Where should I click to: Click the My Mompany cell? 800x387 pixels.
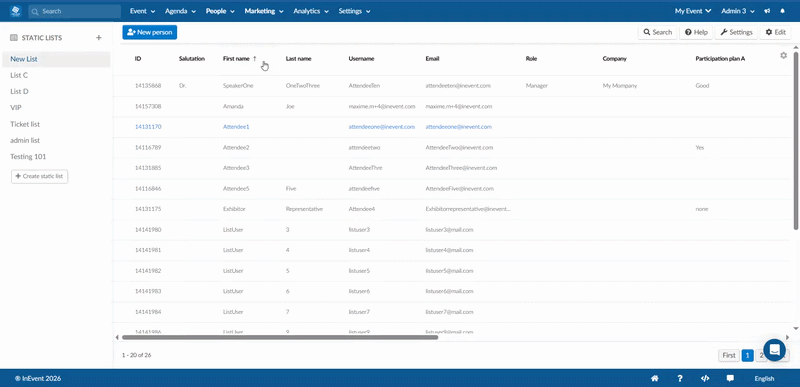[x=620, y=86]
